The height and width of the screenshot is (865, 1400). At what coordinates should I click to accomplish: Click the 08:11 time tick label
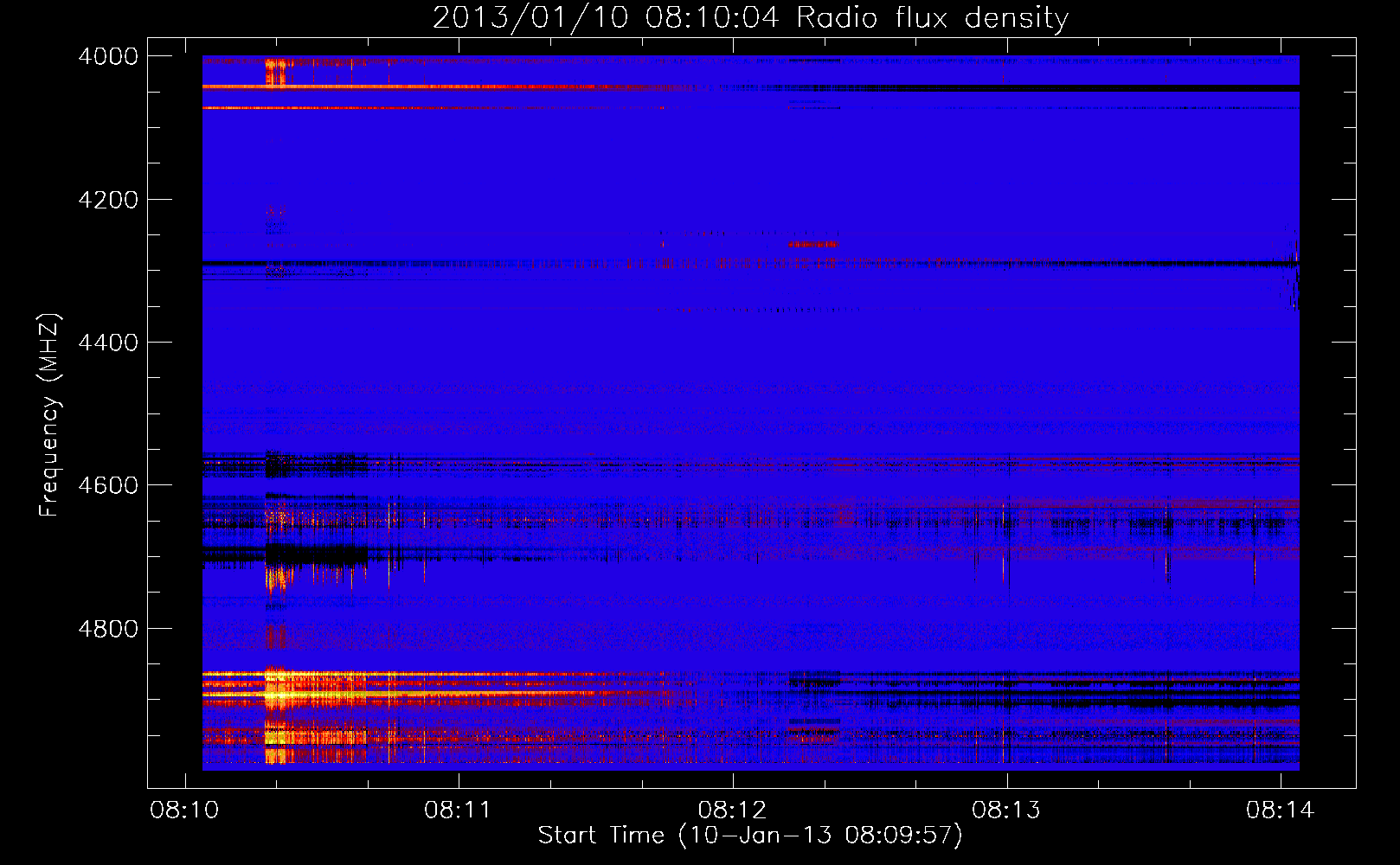pyautogui.click(x=458, y=810)
